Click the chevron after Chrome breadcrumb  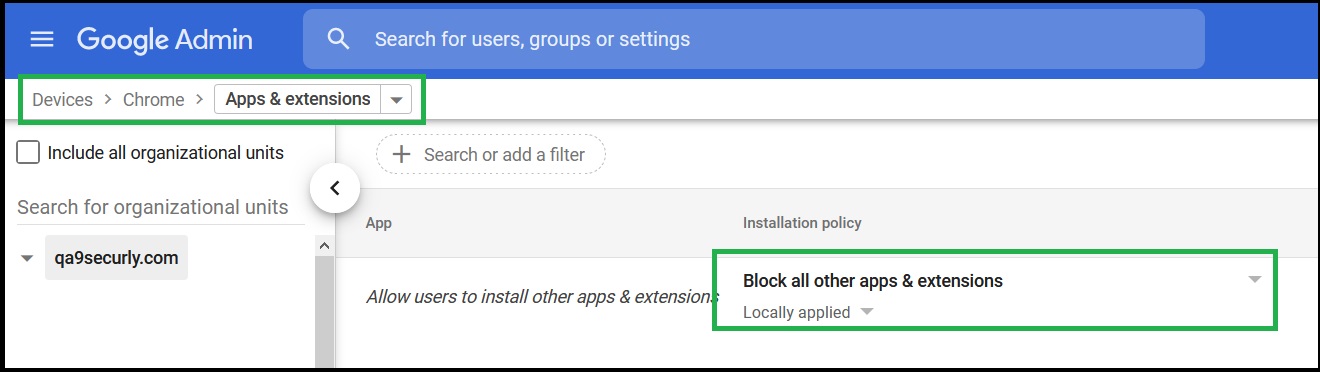199,100
